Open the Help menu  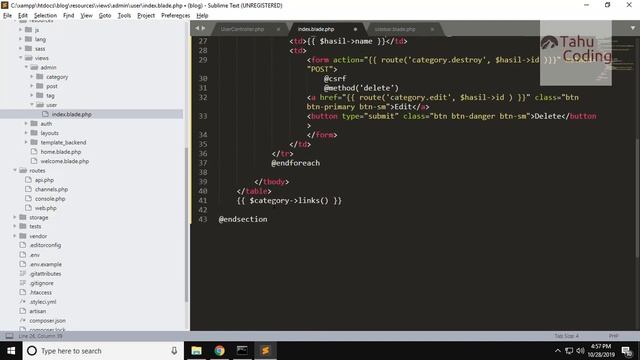(202, 16)
